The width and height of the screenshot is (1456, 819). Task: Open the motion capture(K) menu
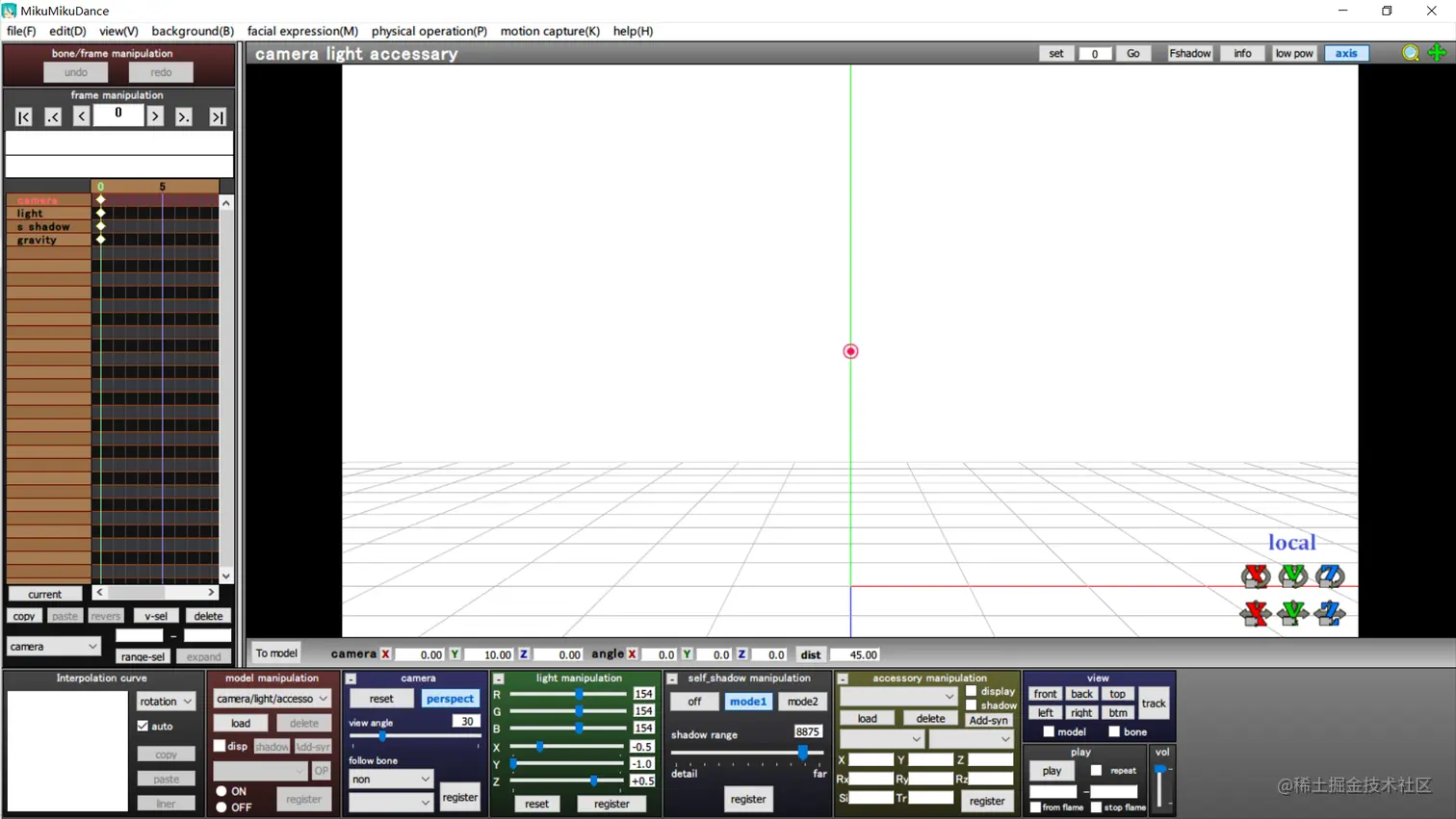(550, 31)
